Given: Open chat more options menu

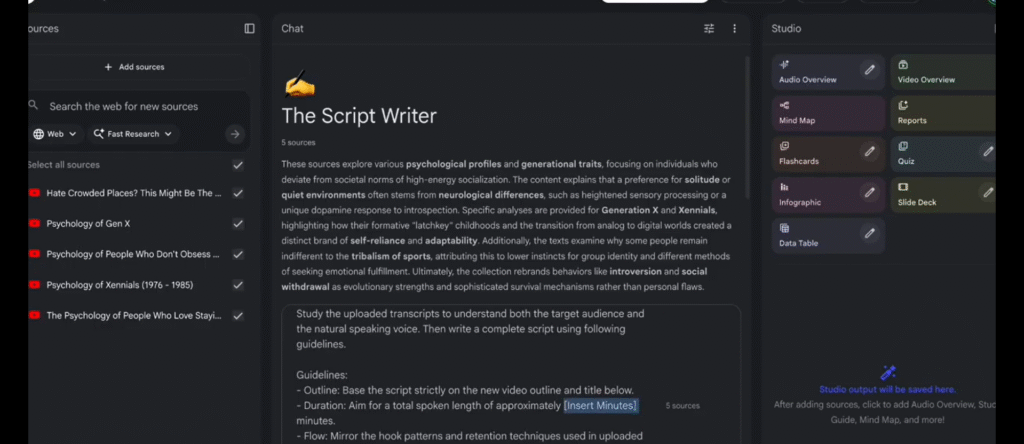Looking at the screenshot, I should [x=735, y=29].
